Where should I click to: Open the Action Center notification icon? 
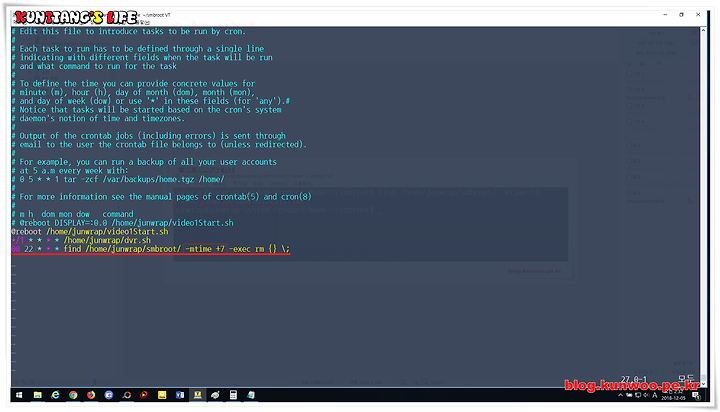[696, 395]
